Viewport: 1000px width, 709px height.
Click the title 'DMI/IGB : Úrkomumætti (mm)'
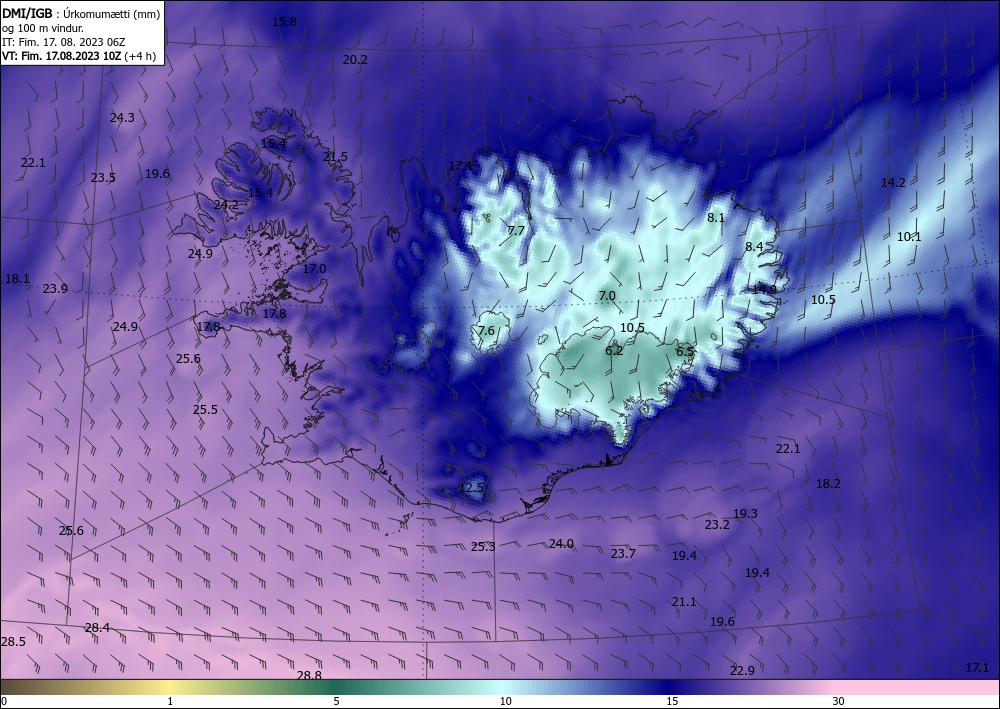81,13
